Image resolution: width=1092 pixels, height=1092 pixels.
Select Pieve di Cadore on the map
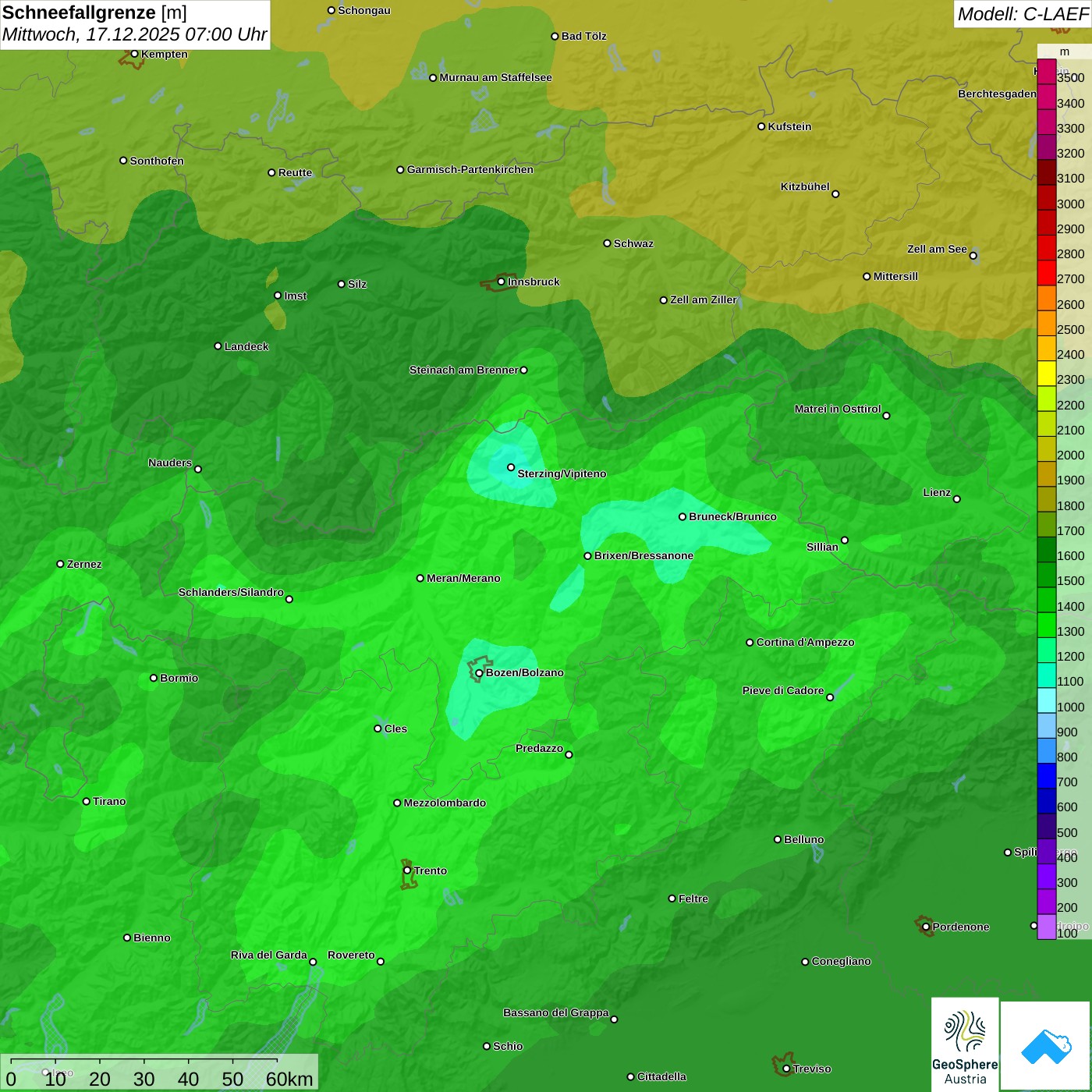[x=788, y=692]
